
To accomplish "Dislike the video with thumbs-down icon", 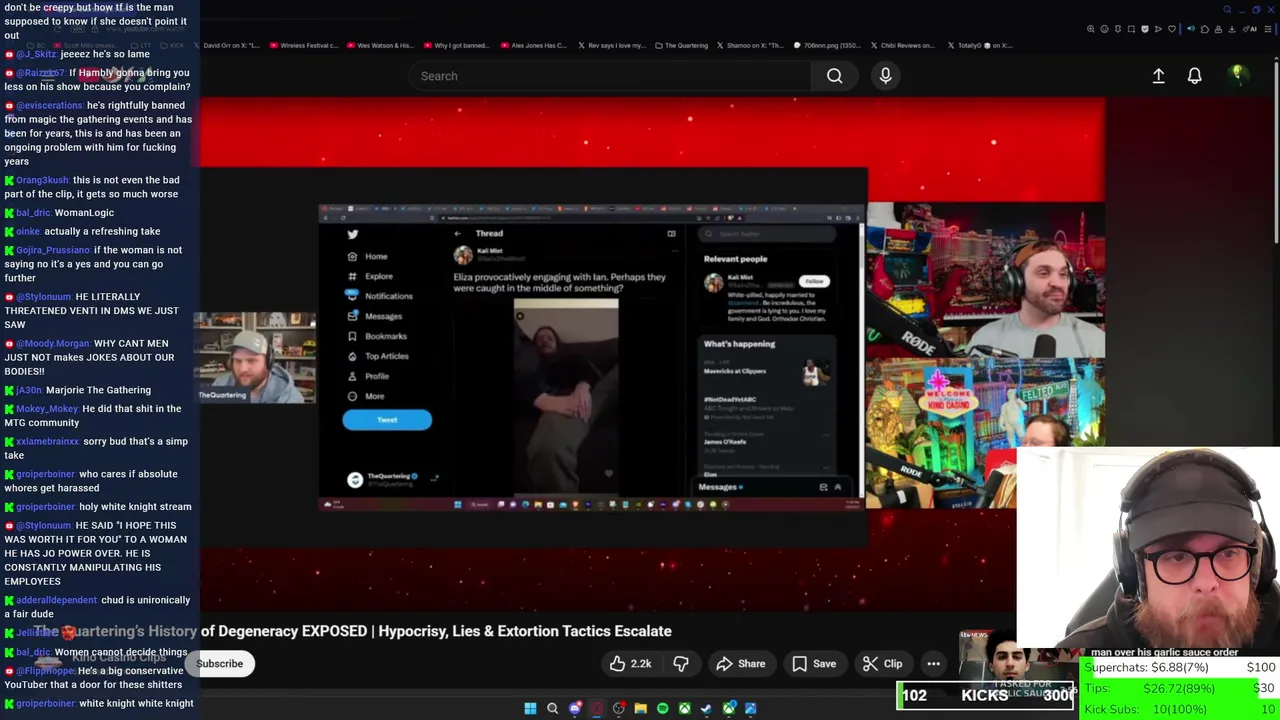I will [x=681, y=664].
